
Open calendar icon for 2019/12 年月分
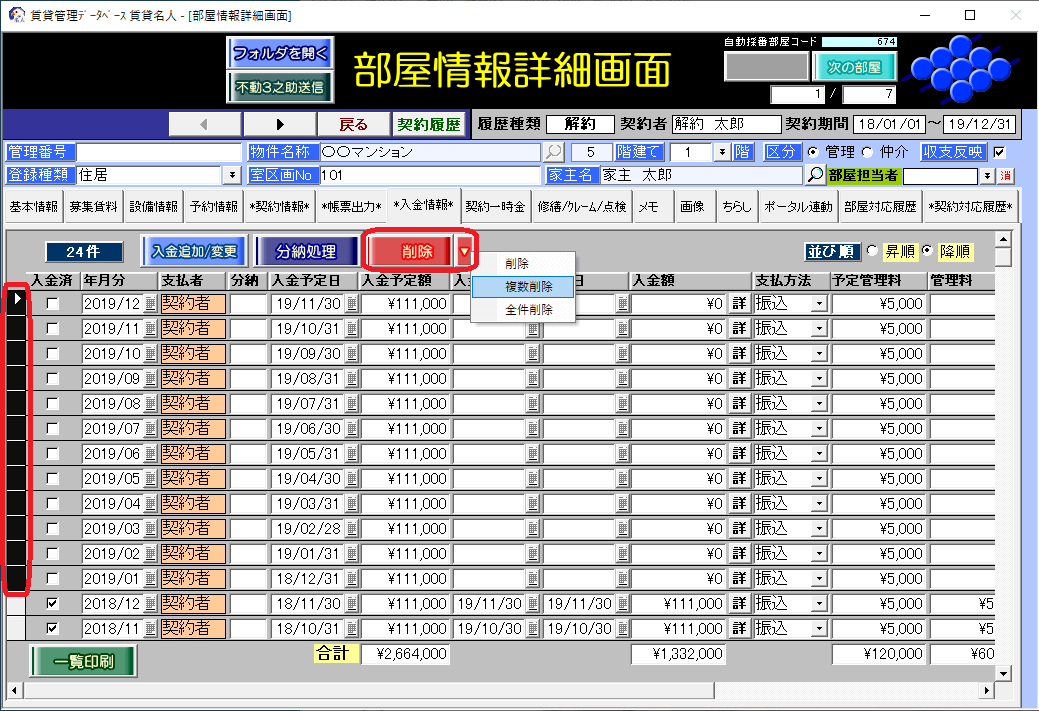click(151, 304)
